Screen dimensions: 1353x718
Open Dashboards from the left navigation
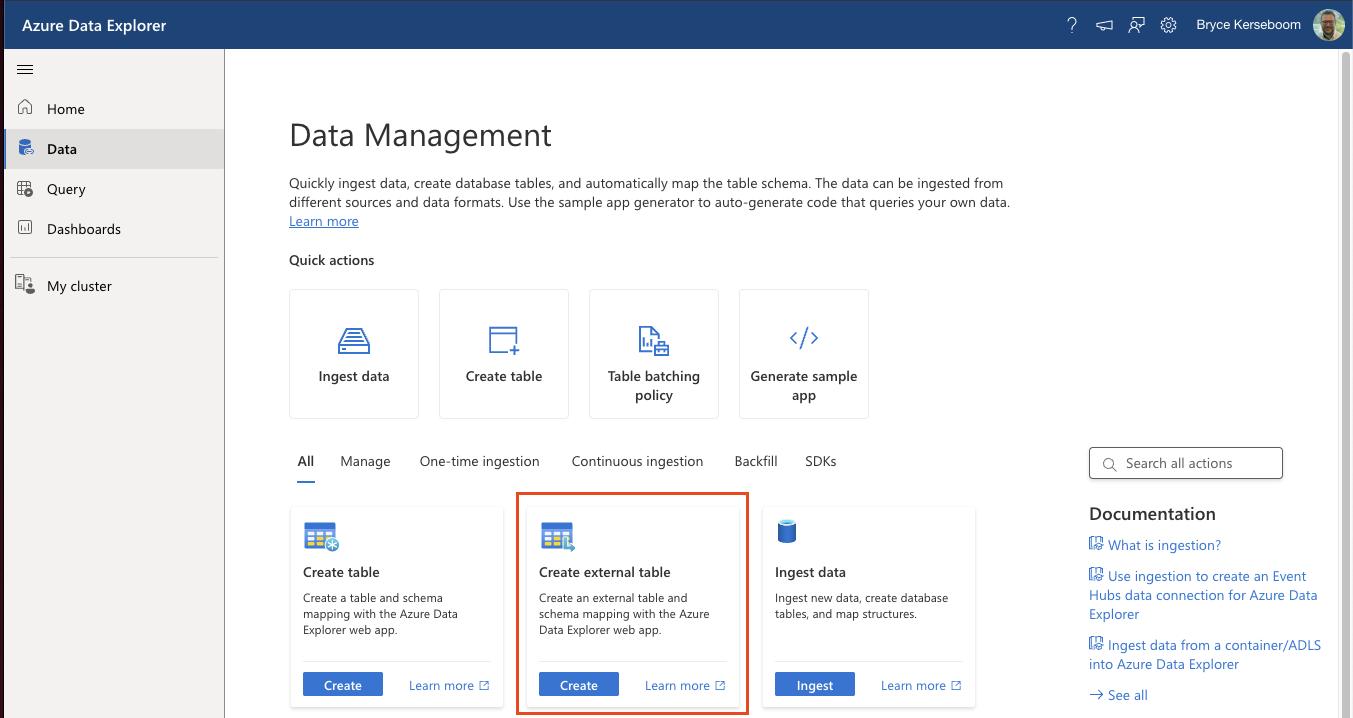pos(83,229)
